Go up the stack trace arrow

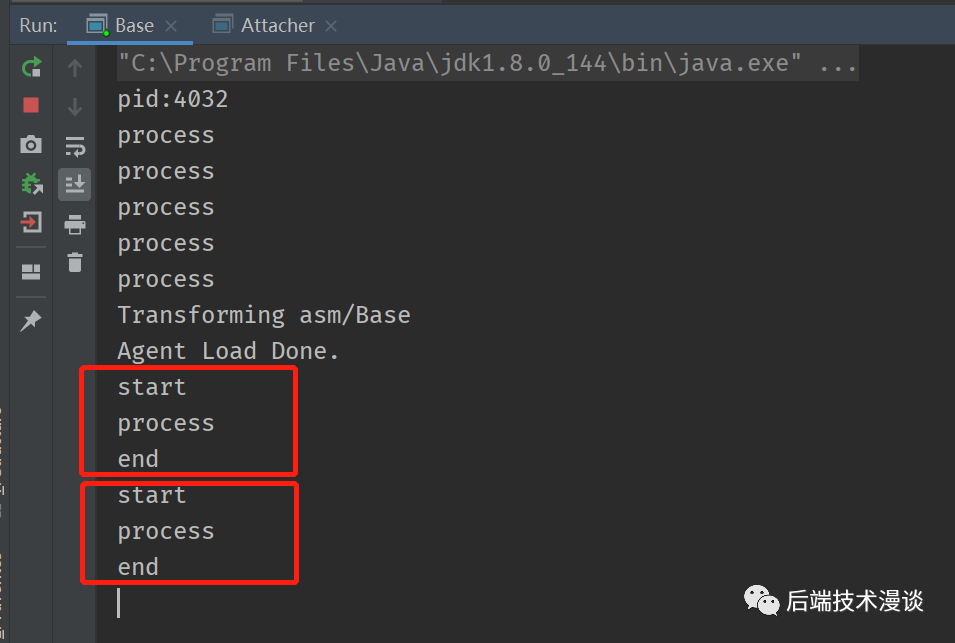pos(75,68)
